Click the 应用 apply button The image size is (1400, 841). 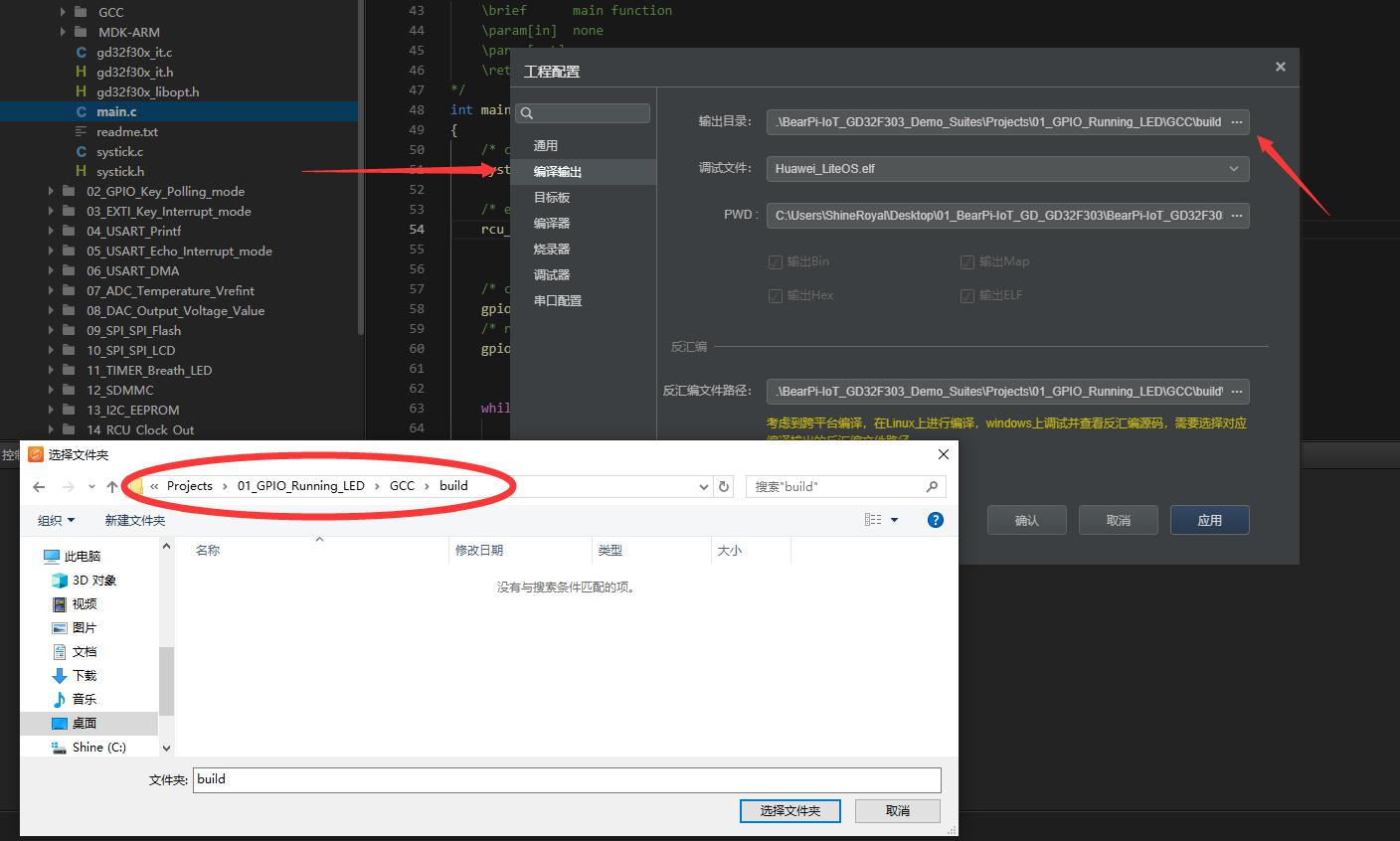[1209, 519]
